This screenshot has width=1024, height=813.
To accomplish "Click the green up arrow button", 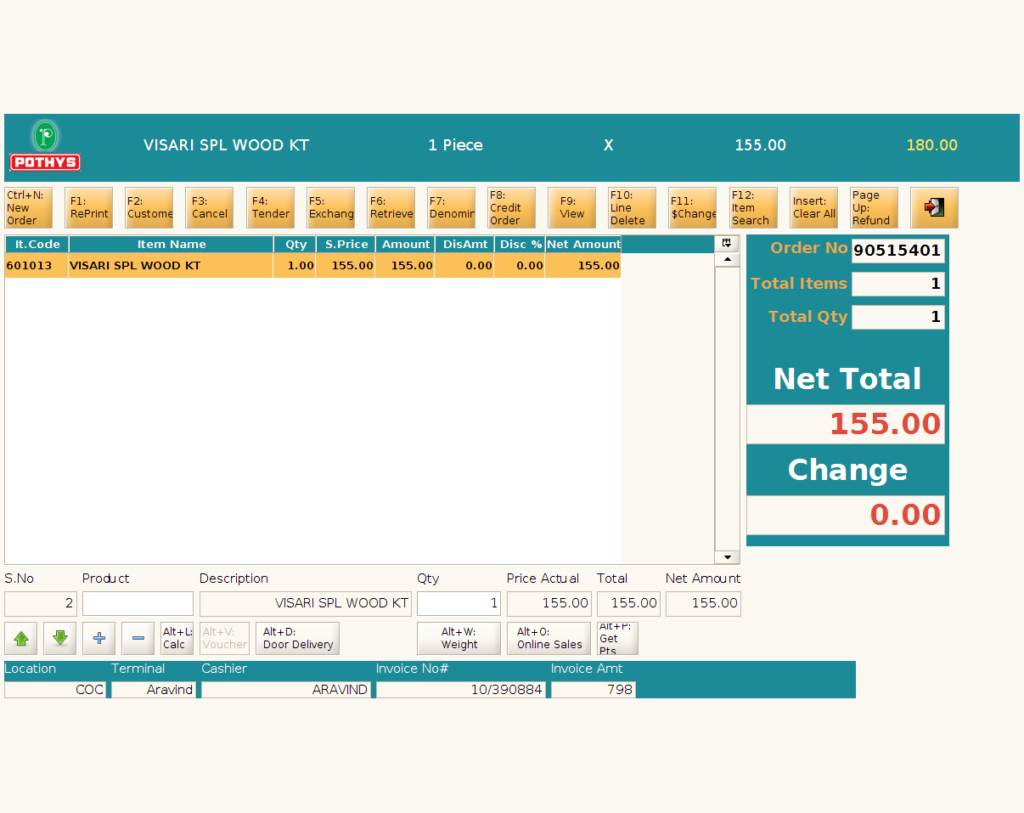I will point(21,638).
